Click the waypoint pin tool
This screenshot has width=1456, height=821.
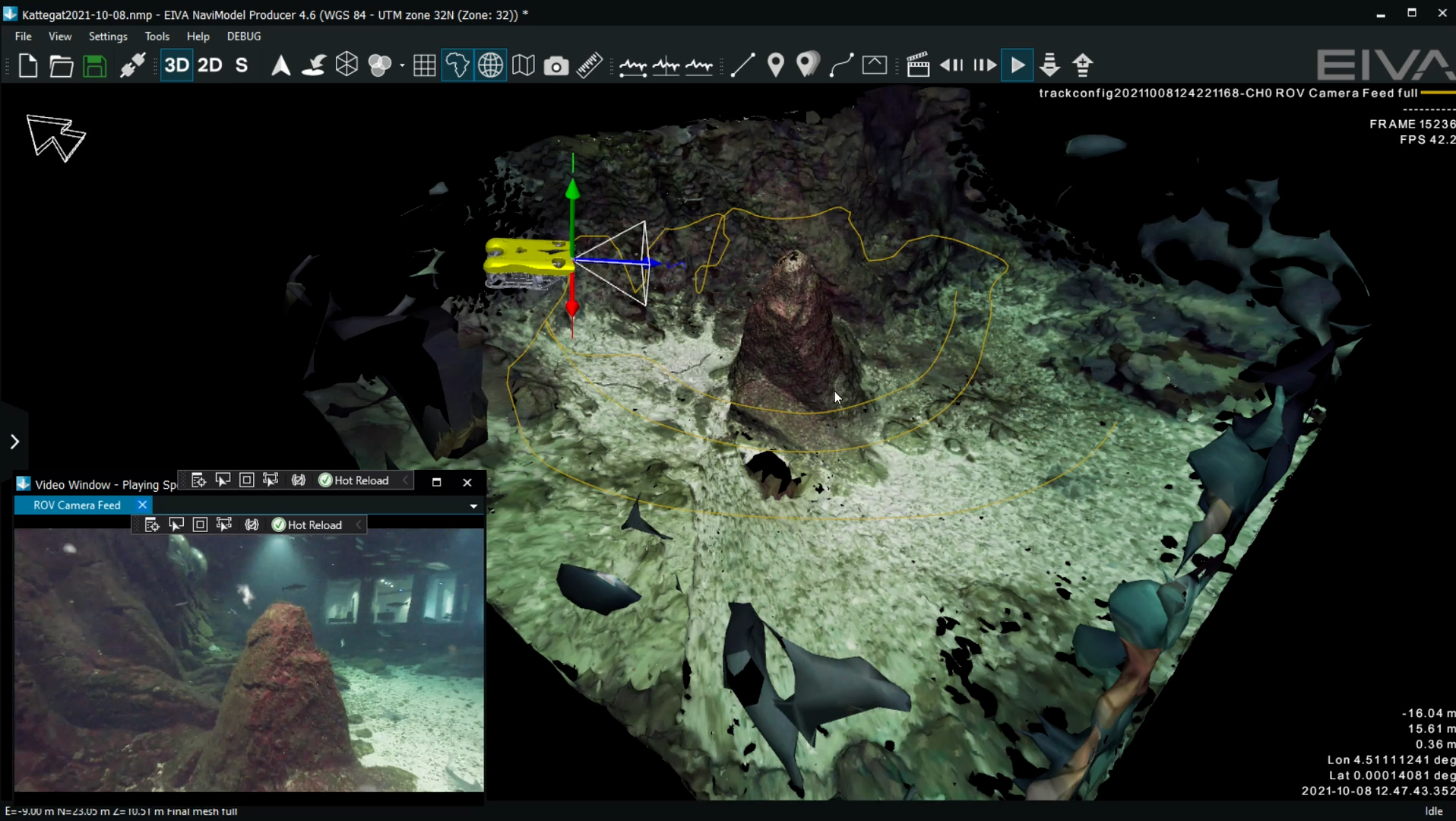(776, 65)
